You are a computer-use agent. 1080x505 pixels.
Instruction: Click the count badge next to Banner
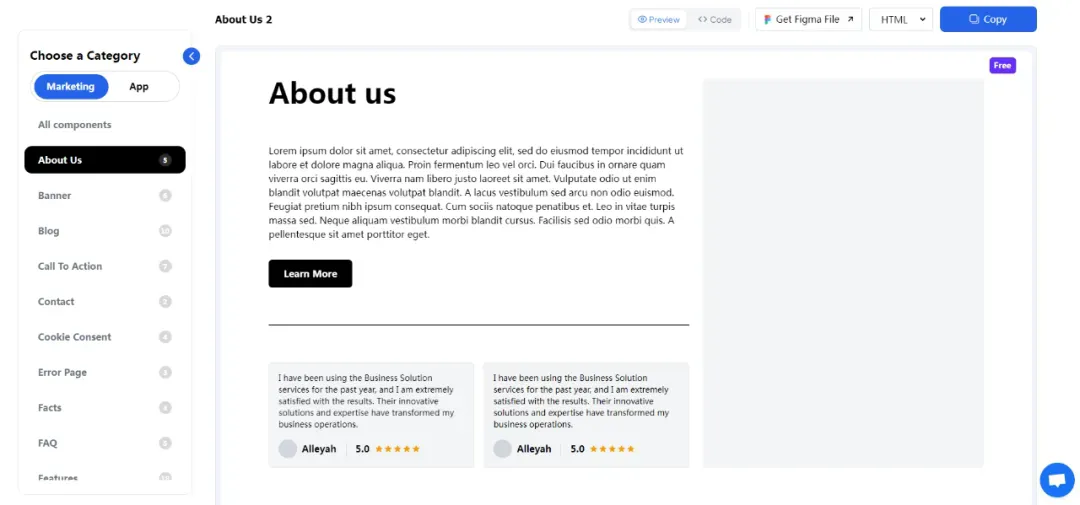[165, 196]
